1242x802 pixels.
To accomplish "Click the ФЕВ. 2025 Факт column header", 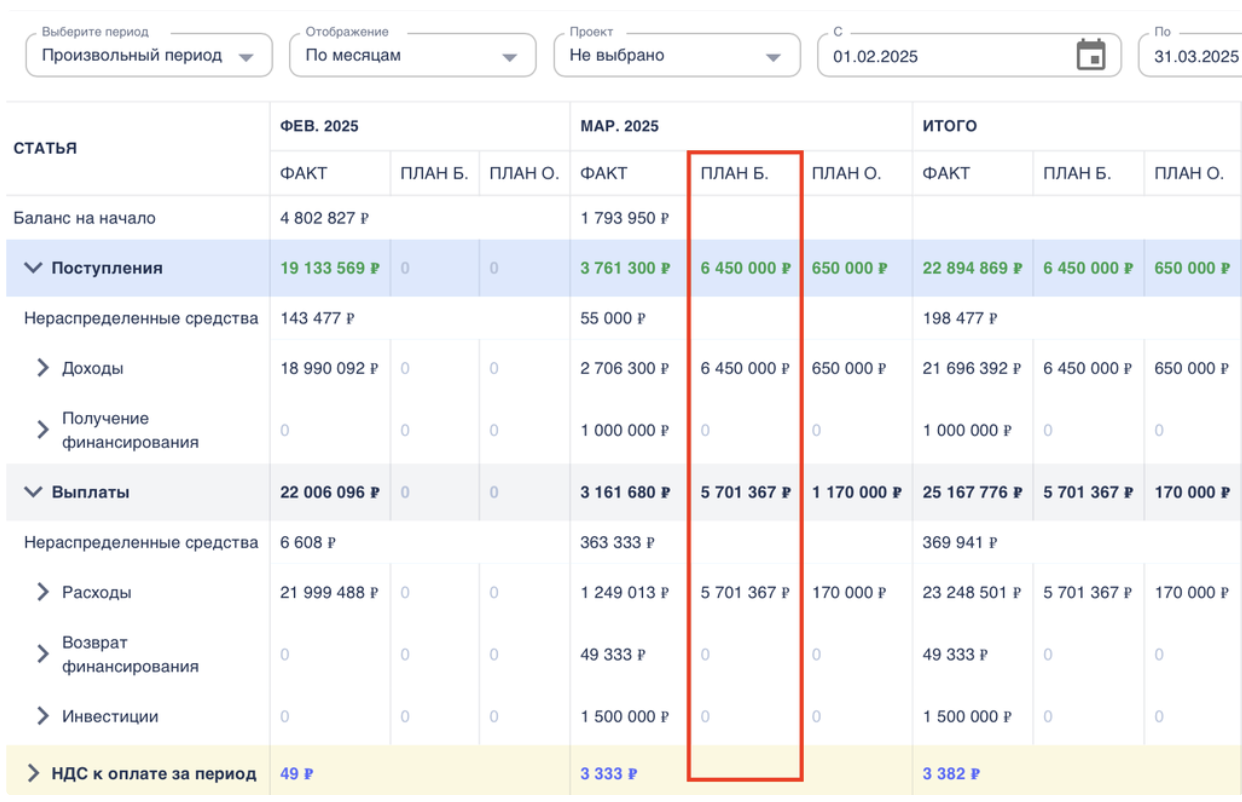I will (x=303, y=173).
